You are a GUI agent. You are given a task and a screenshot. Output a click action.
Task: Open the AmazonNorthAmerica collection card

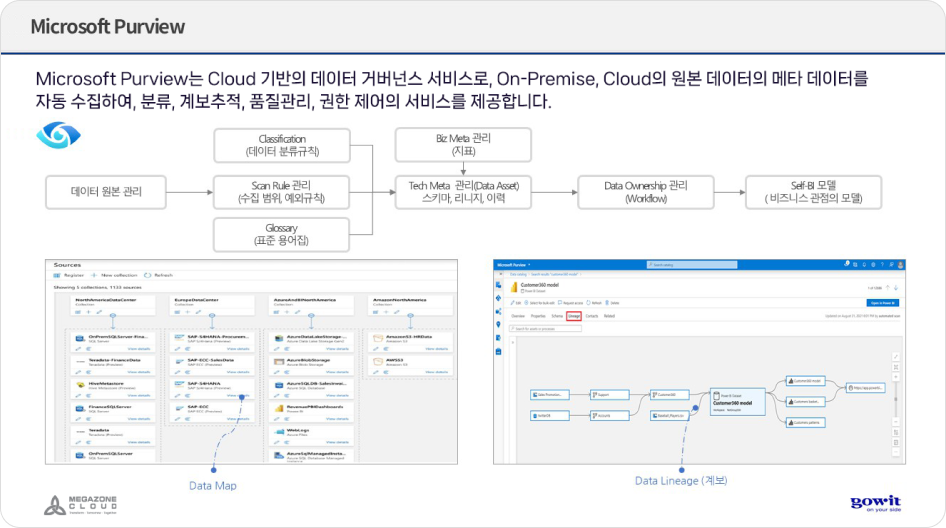point(410,305)
